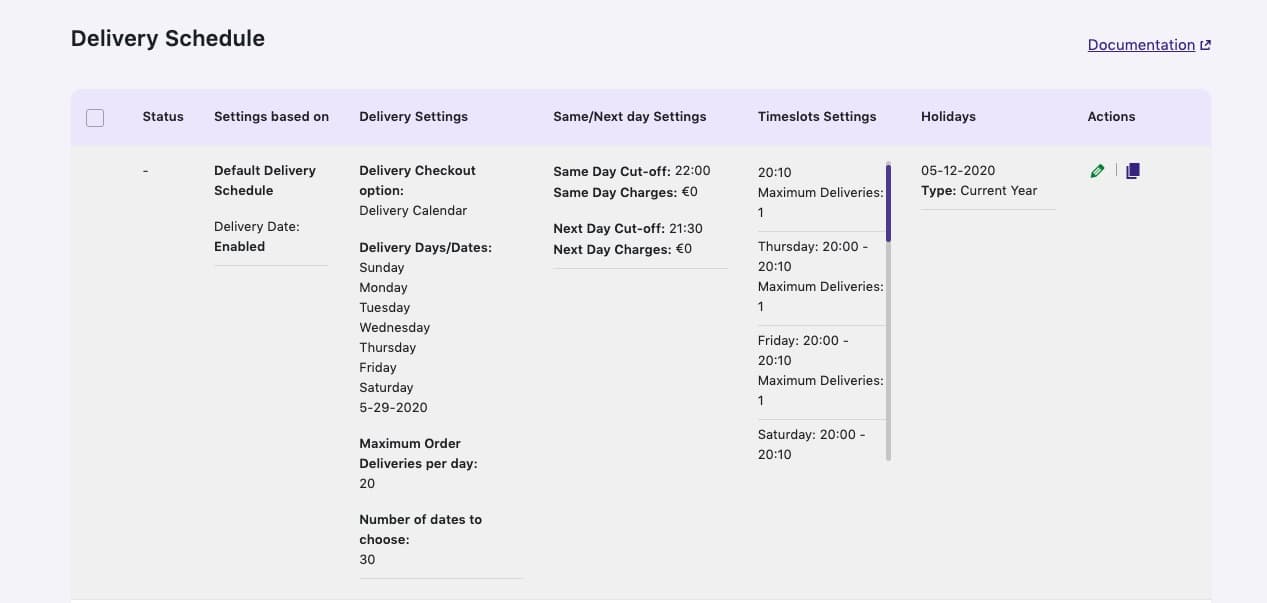This screenshot has height=603, width=1267.
Task: Click the Same/Next day Settings header
Action: pos(630,117)
